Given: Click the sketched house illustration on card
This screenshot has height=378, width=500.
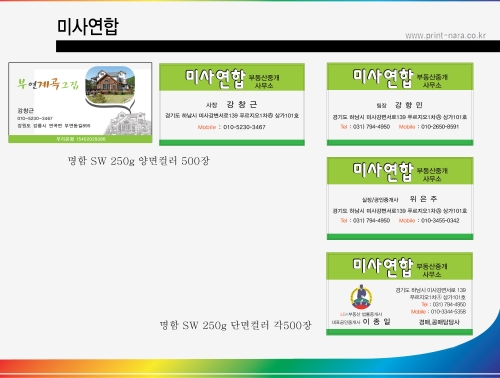Looking at the screenshot, I should [x=128, y=123].
